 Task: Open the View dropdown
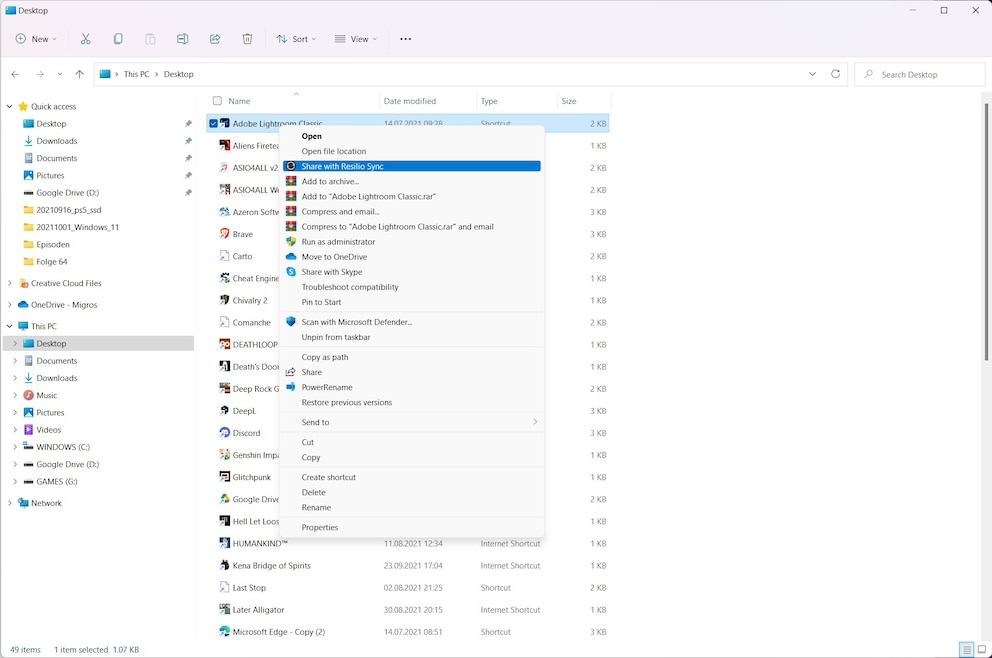click(x=356, y=39)
